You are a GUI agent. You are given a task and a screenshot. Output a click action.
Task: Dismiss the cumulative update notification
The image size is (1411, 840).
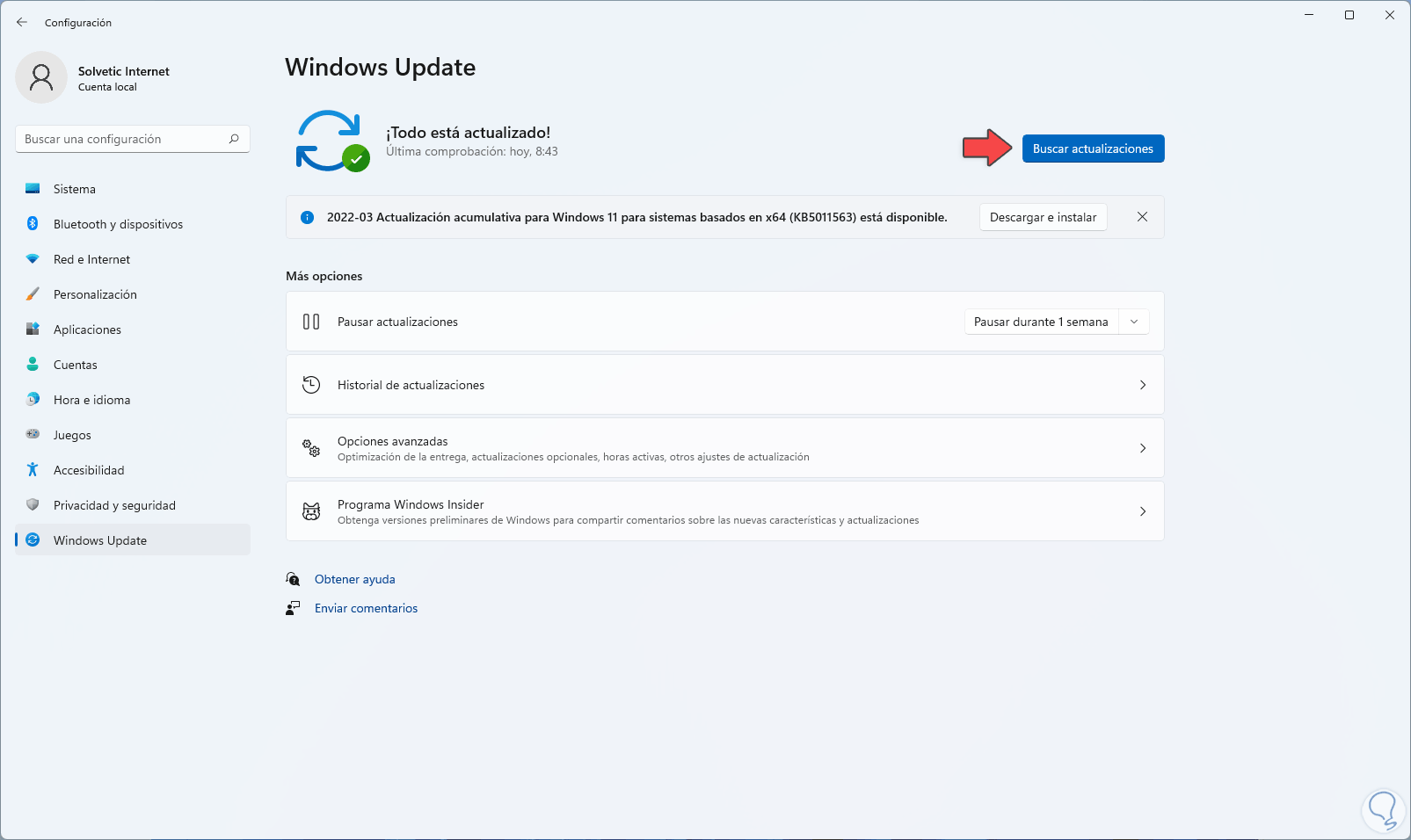tap(1142, 217)
